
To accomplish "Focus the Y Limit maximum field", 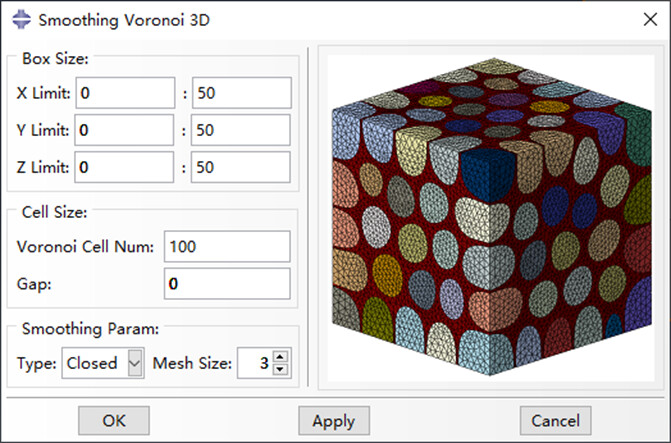I will (x=240, y=130).
